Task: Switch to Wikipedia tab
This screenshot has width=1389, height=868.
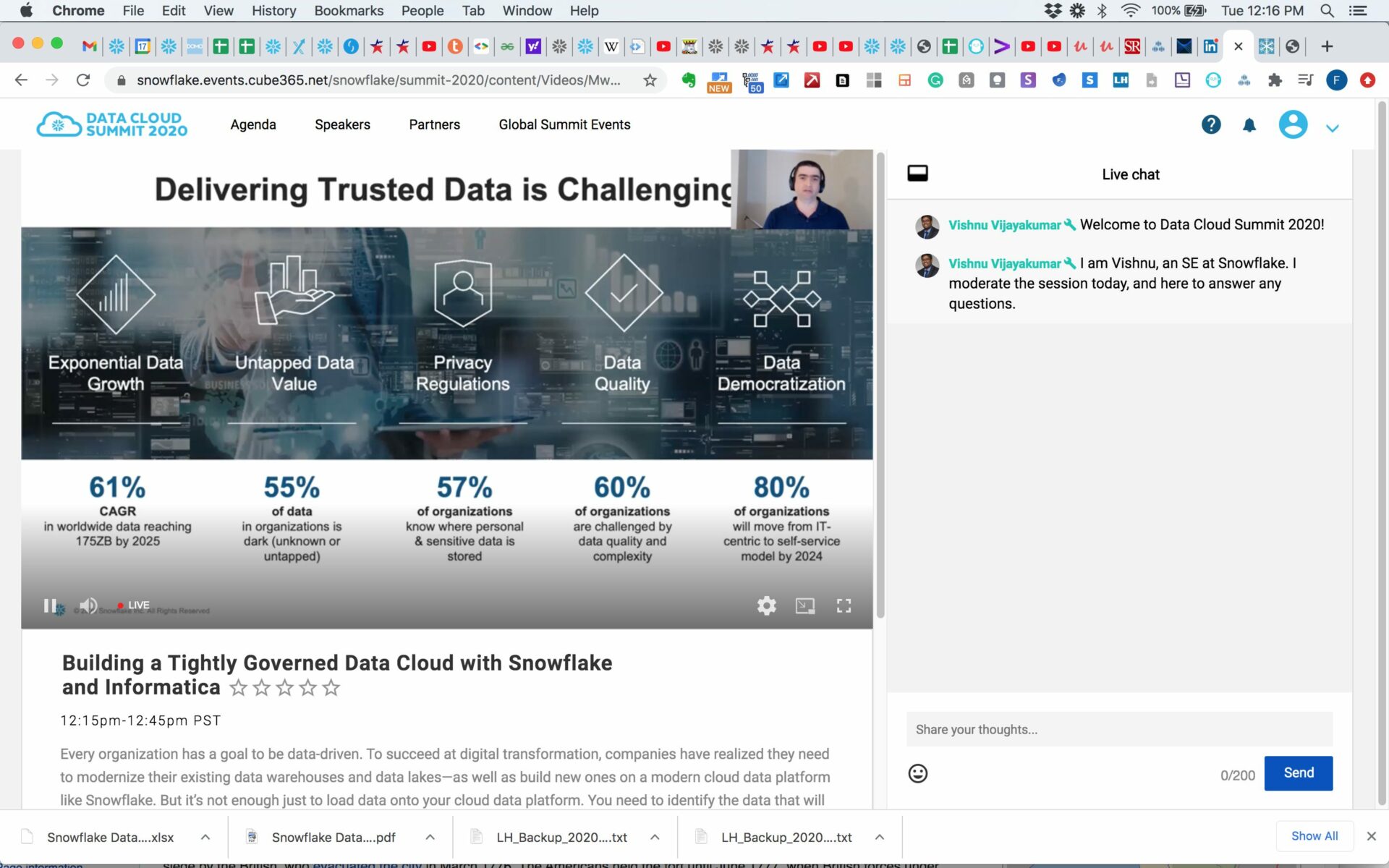Action: tap(611, 46)
